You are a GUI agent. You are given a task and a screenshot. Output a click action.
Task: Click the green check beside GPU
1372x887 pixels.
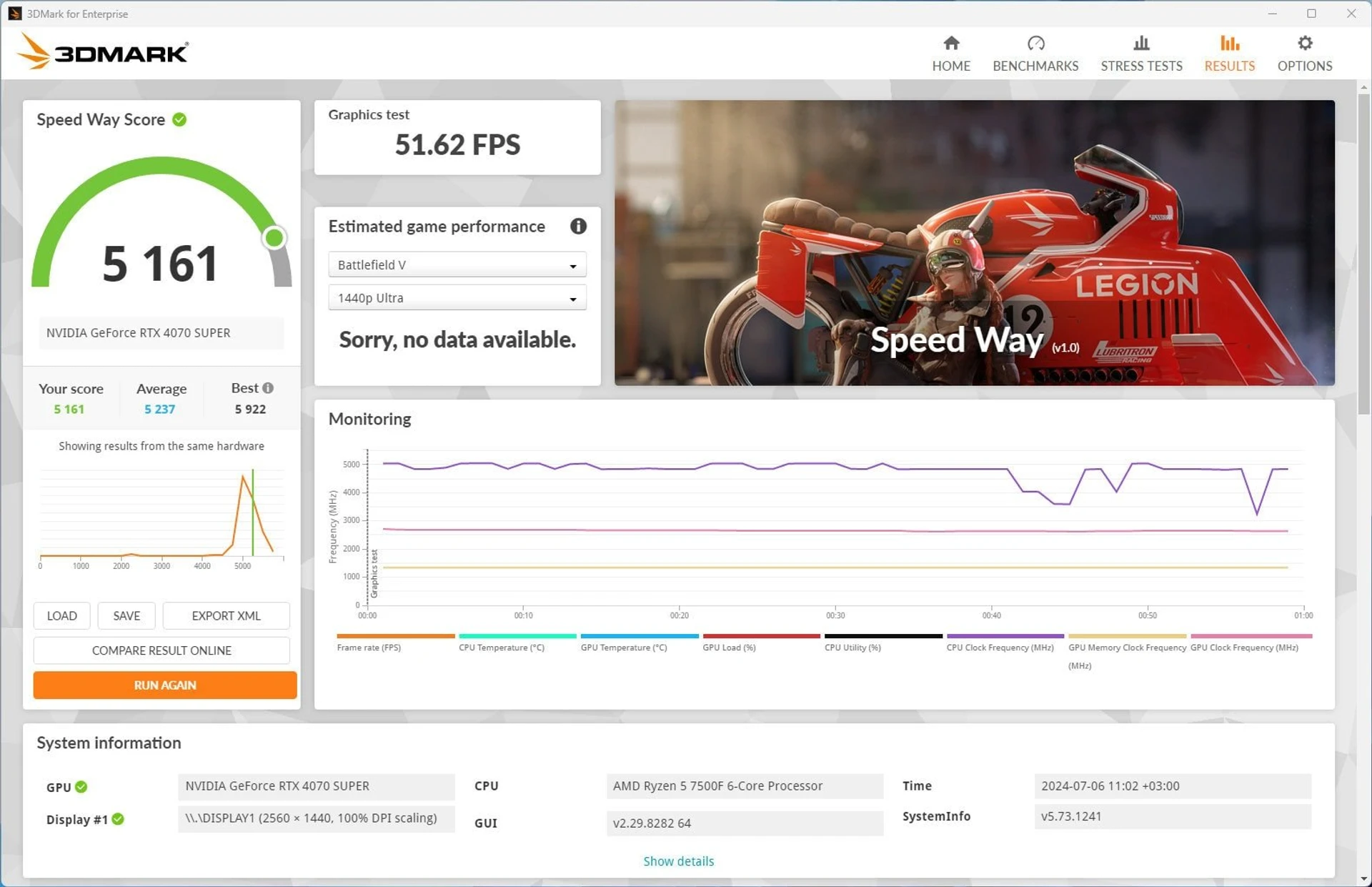81,786
